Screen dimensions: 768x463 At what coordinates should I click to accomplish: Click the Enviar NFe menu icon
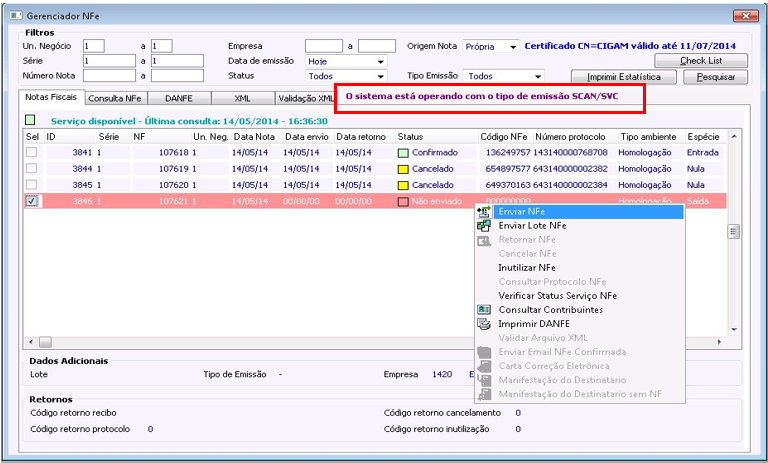[483, 212]
